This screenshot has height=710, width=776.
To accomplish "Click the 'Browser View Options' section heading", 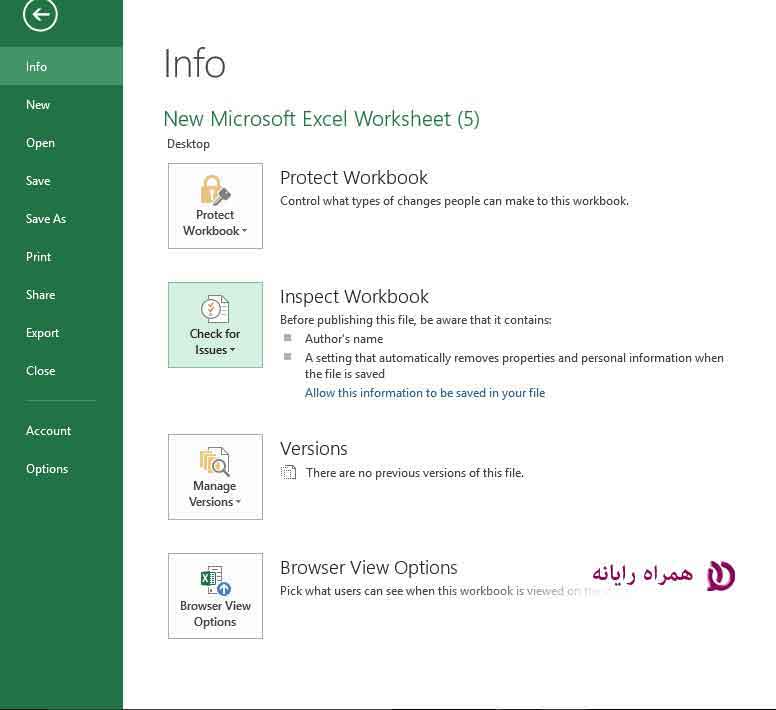I will (369, 568).
